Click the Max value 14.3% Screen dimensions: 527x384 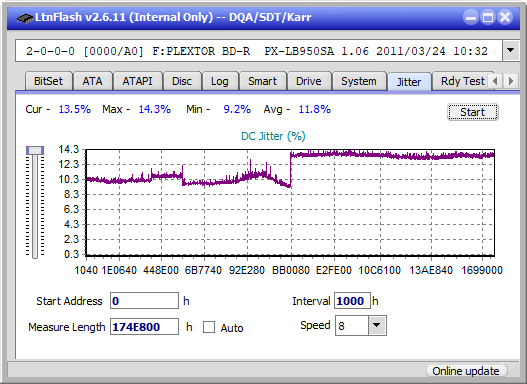click(x=155, y=109)
